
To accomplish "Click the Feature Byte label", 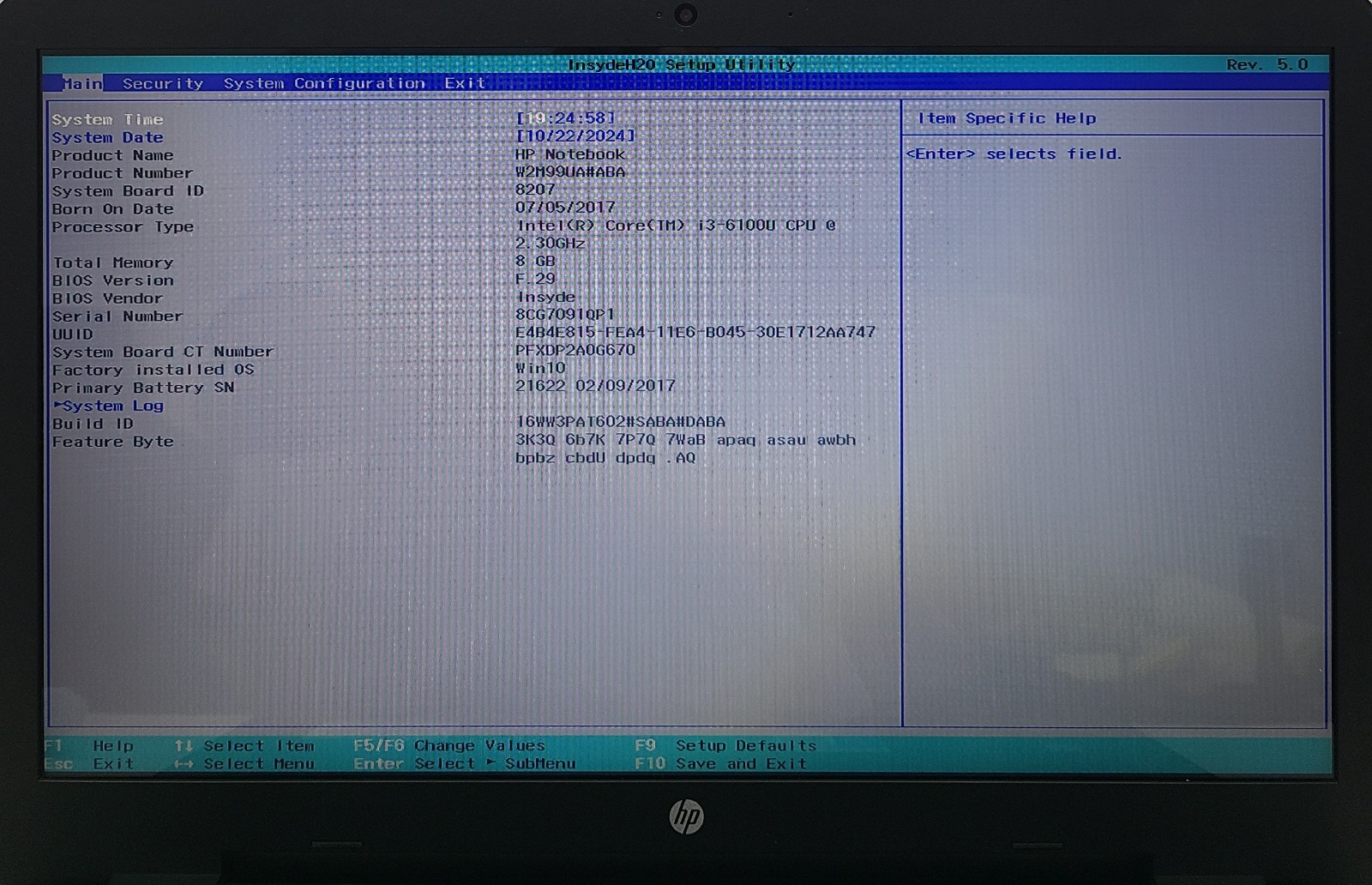I will [x=112, y=442].
